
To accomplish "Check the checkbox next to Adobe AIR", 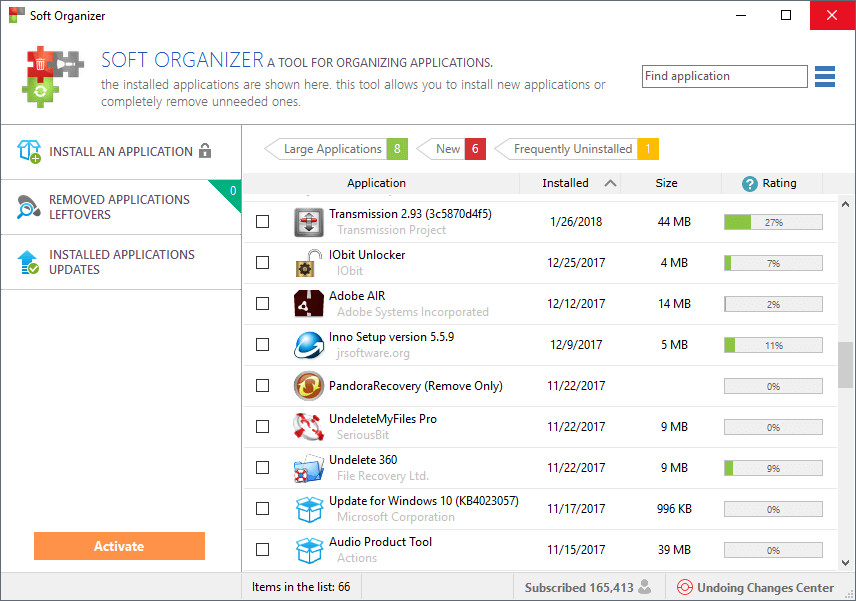I will 262,303.
